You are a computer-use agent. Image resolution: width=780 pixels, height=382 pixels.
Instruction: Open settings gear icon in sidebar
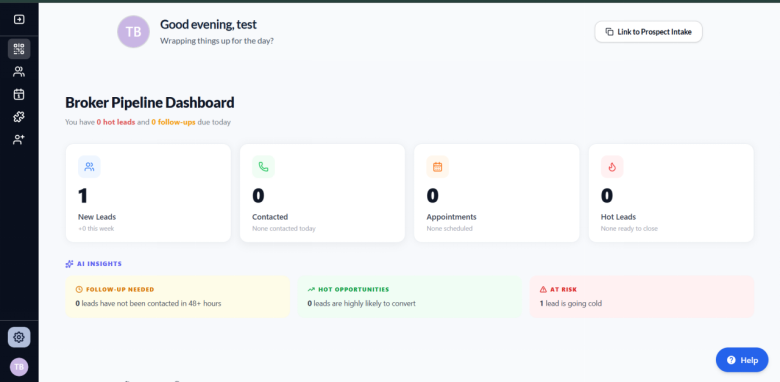[x=19, y=337]
